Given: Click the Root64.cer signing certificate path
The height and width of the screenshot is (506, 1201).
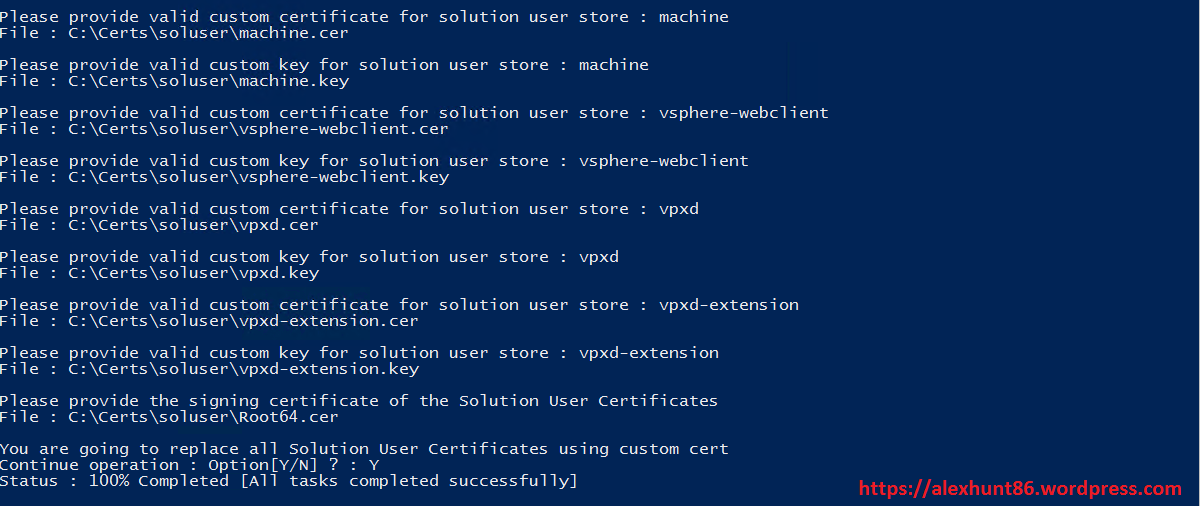Looking at the screenshot, I should point(168,417).
